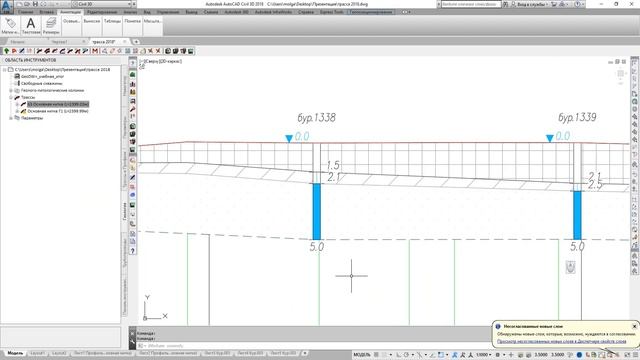Open annotation scale 1:1000 dropdown

point(484,355)
